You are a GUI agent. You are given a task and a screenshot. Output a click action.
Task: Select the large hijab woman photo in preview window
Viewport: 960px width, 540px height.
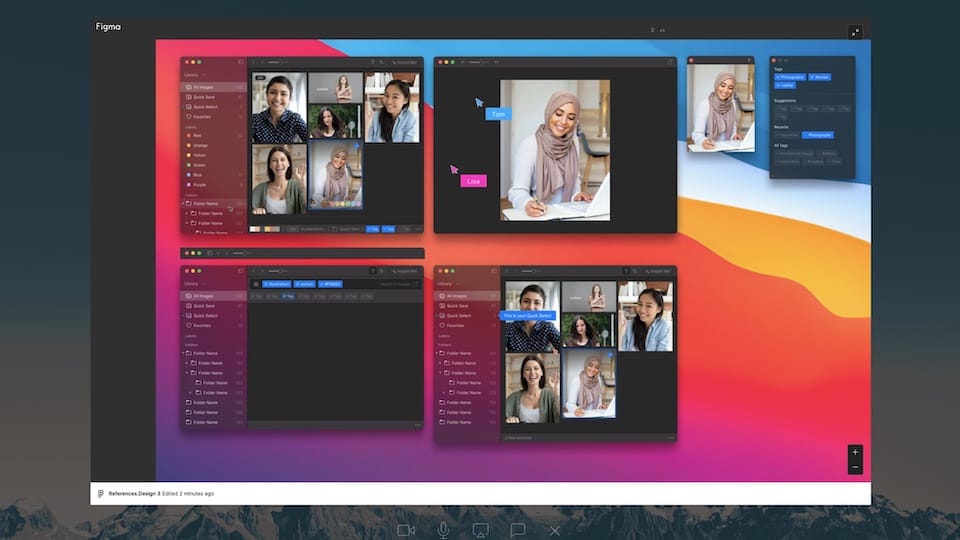click(555, 150)
